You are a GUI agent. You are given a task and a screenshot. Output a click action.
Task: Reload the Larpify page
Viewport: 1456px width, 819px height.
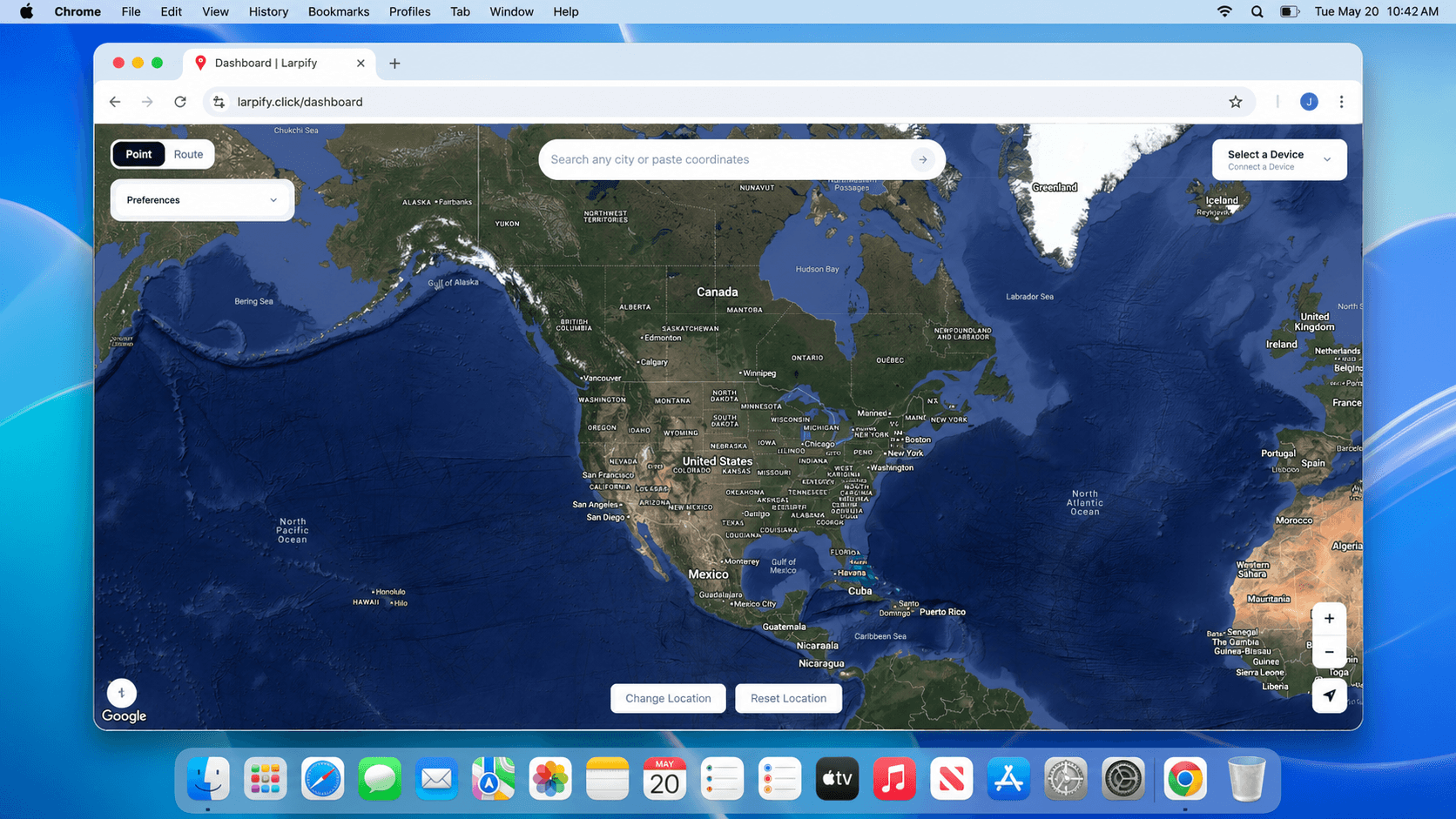(180, 102)
